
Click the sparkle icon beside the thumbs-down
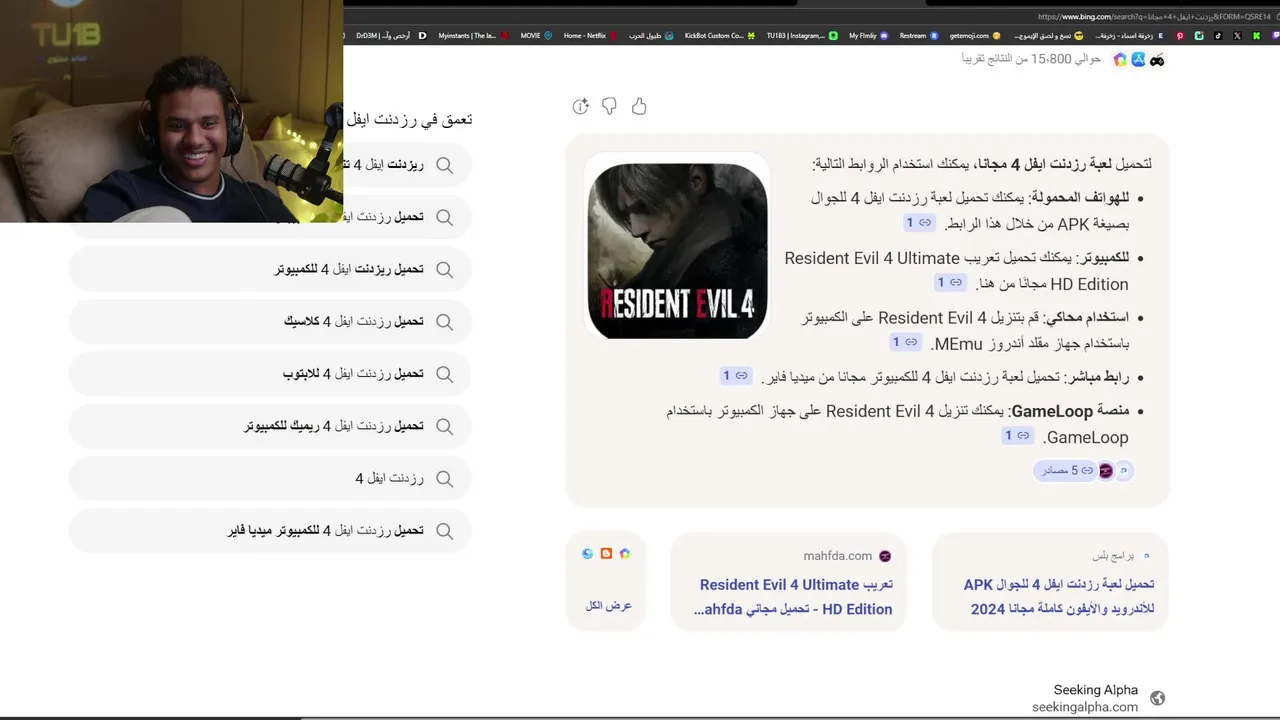[580, 106]
